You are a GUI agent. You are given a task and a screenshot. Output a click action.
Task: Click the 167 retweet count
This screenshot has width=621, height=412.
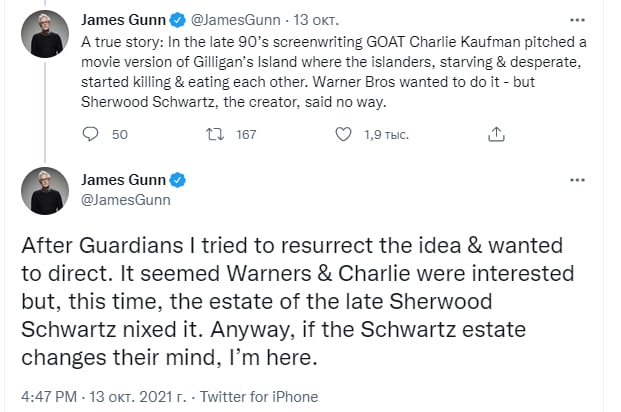[x=246, y=135]
